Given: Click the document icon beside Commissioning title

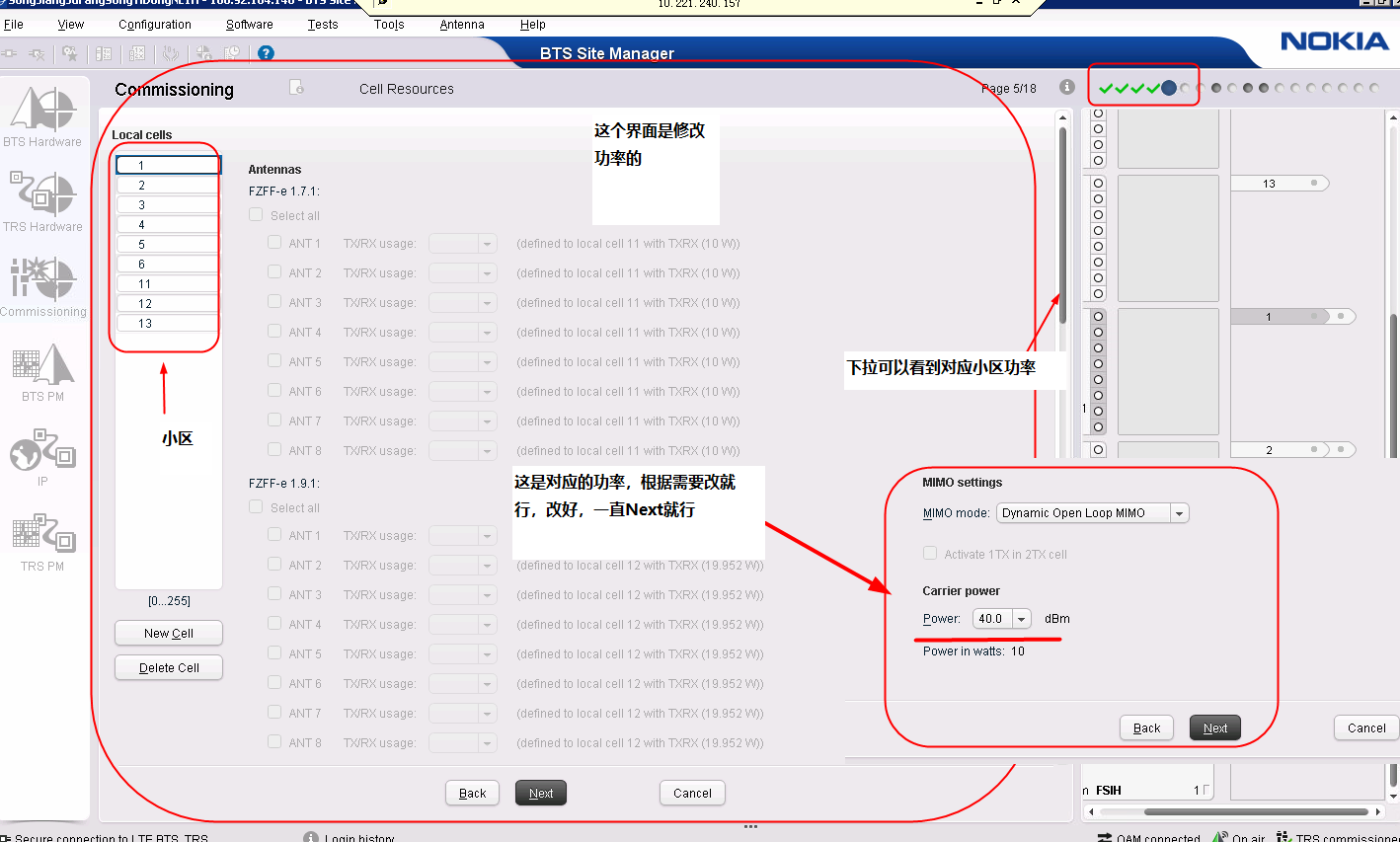Looking at the screenshot, I should click(x=296, y=88).
